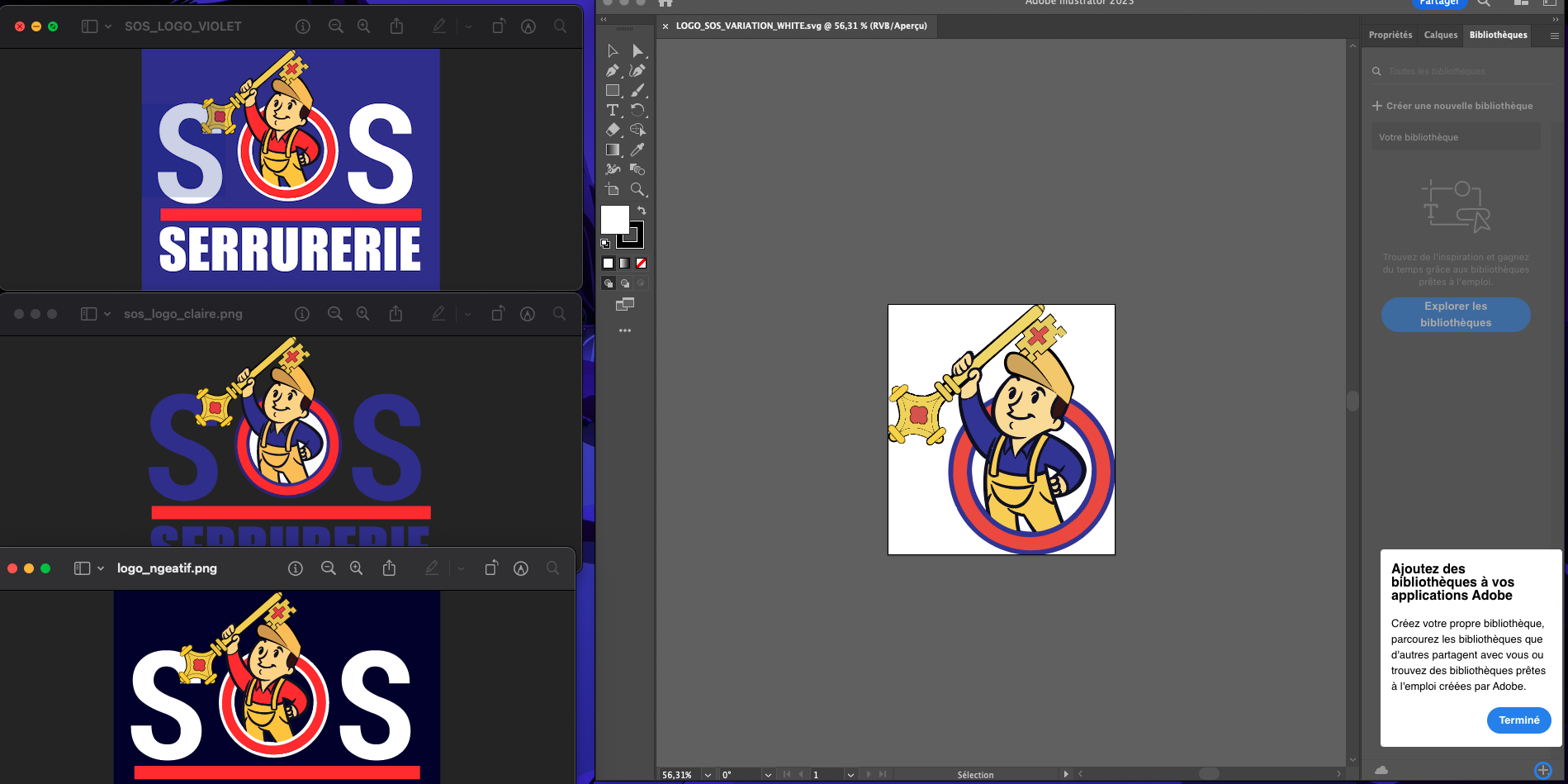Activate the Gradient tool
The height and width of the screenshot is (784, 1568).
[612, 150]
